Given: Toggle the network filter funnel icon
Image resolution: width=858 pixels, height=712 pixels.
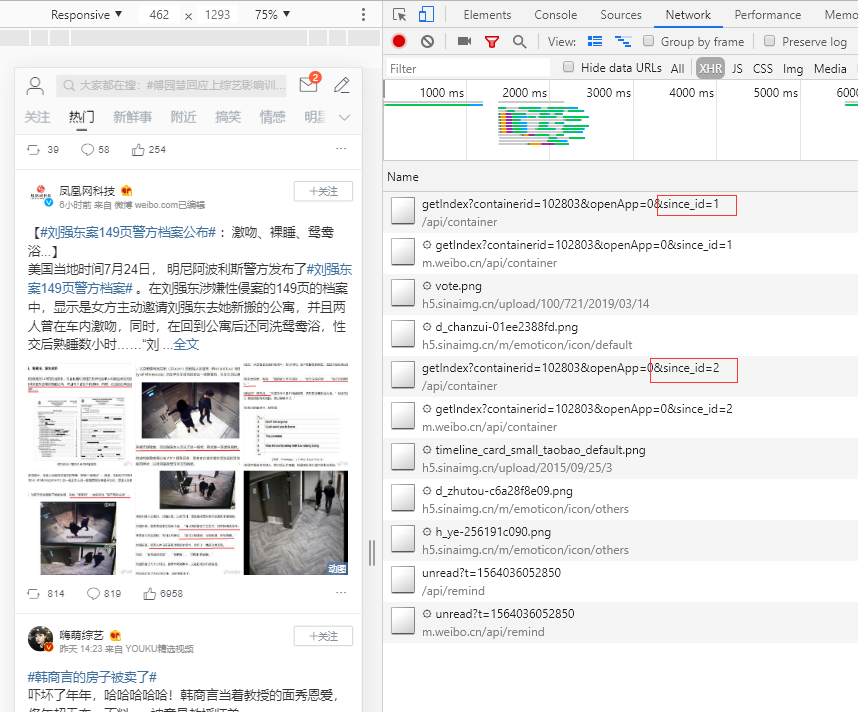Looking at the screenshot, I should pos(492,41).
